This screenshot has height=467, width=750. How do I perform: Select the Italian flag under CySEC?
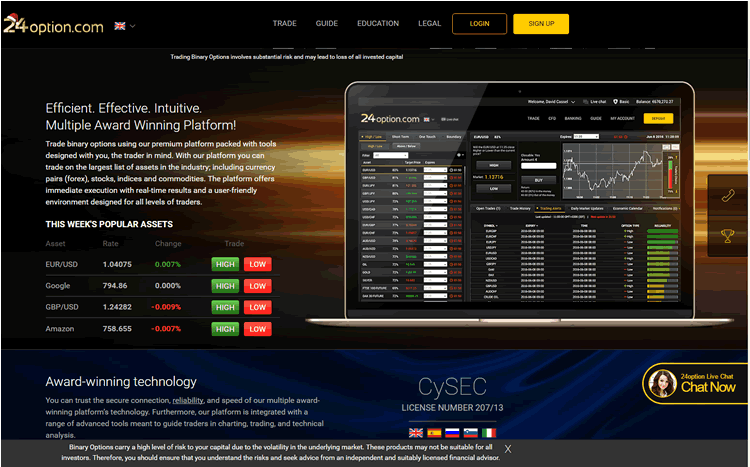[x=489, y=433]
